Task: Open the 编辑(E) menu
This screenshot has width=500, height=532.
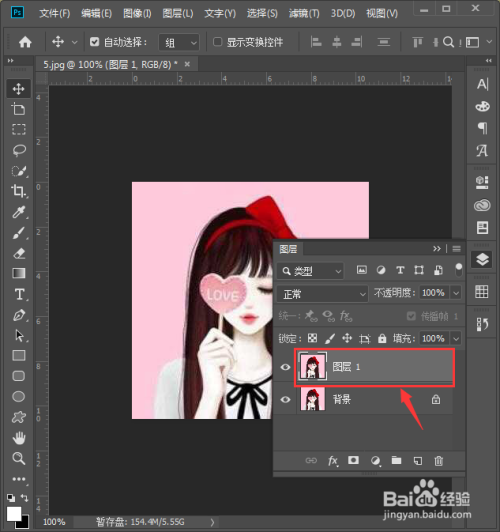Action: [96, 14]
